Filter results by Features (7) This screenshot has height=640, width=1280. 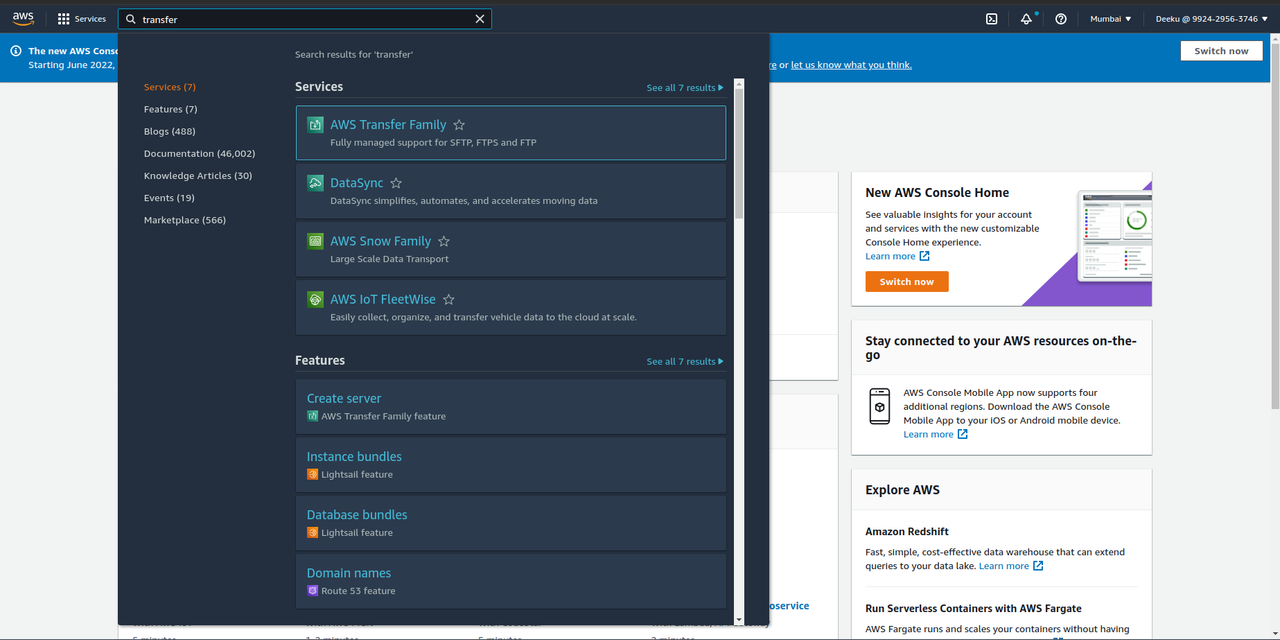pyautogui.click(x=171, y=109)
